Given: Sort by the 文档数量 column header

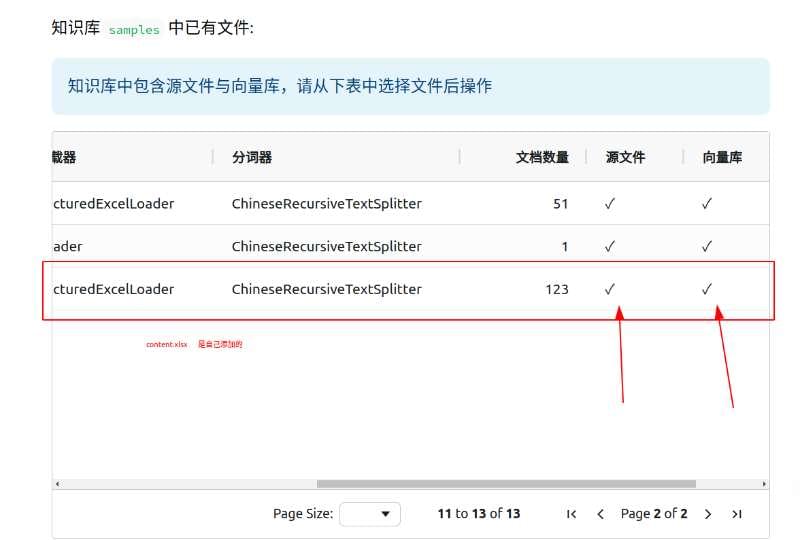Looking at the screenshot, I should [542, 157].
